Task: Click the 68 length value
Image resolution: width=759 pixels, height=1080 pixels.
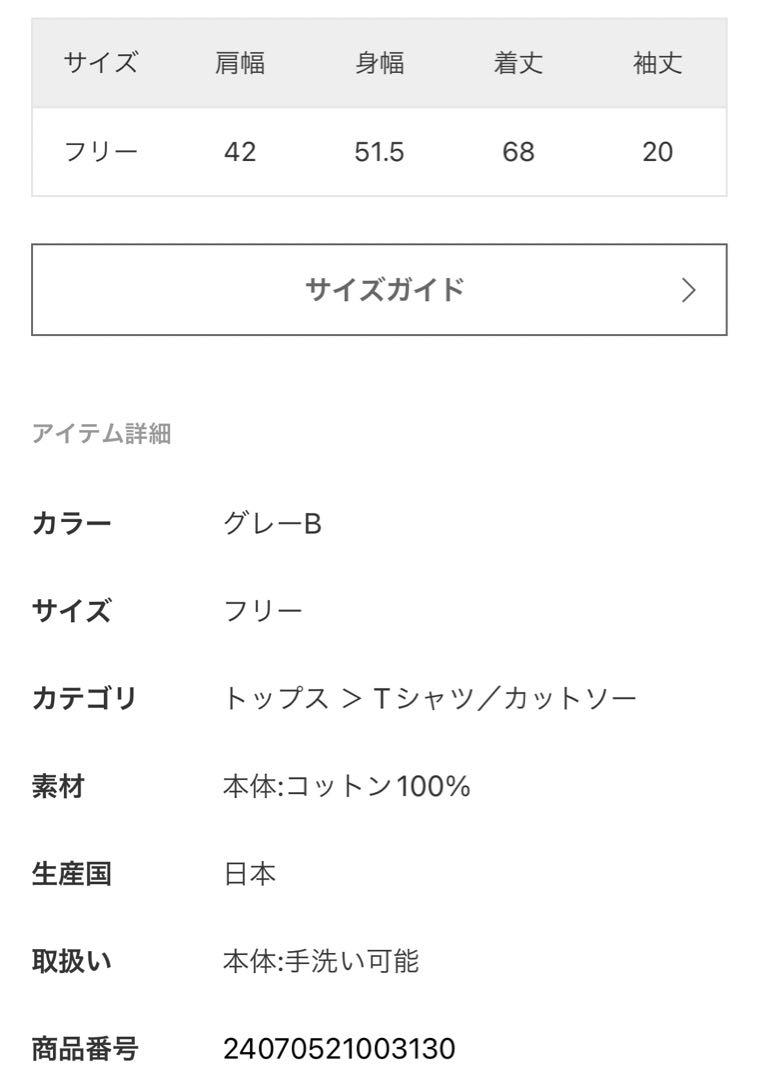Action: coord(518,152)
